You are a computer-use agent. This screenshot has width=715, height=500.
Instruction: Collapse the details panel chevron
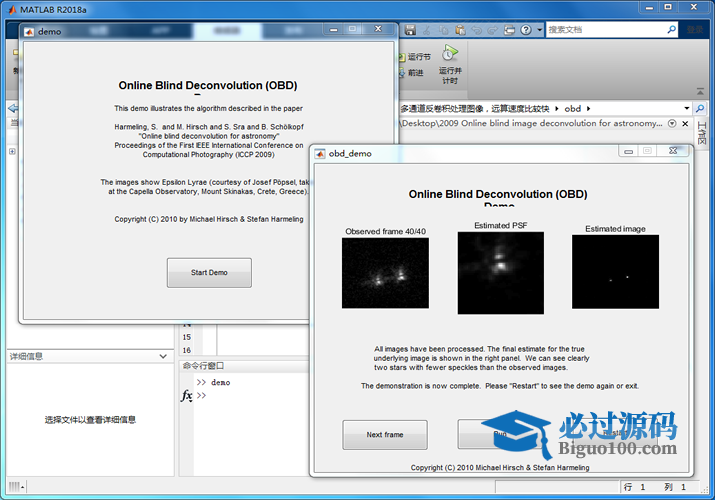coord(164,356)
